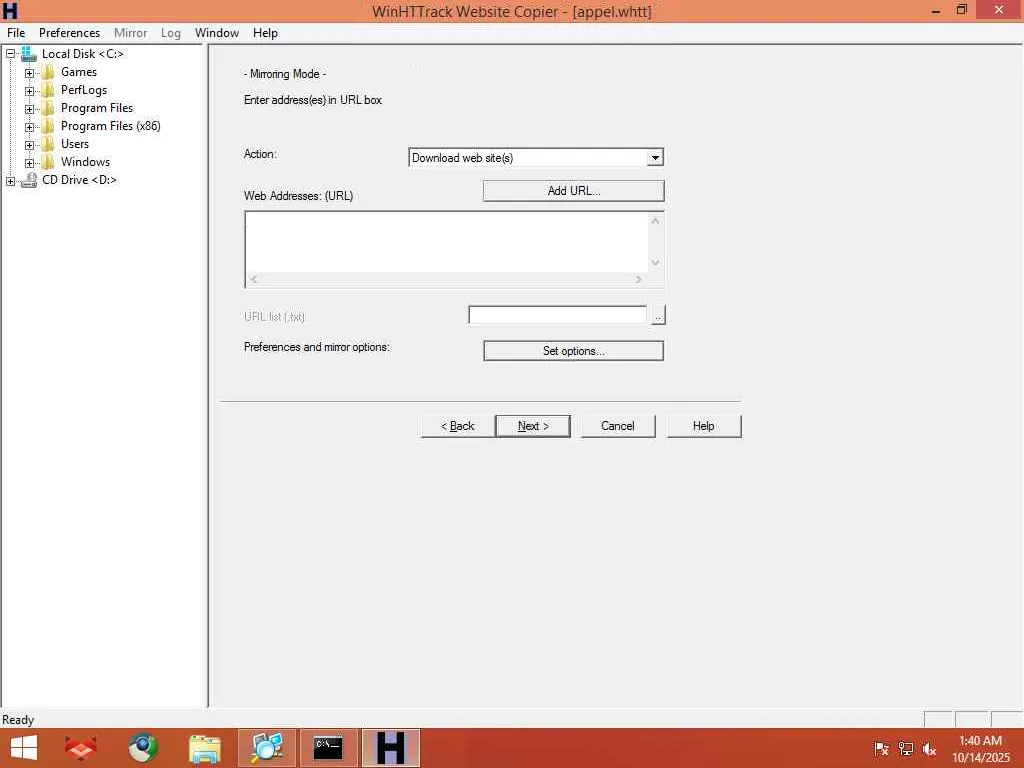Open the Mirror menu
This screenshot has width=1024, height=768.
(x=131, y=33)
